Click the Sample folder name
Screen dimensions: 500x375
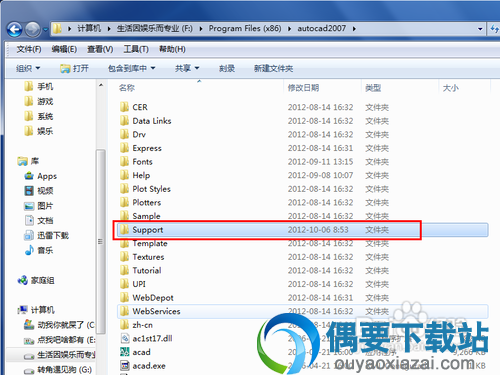(146, 216)
